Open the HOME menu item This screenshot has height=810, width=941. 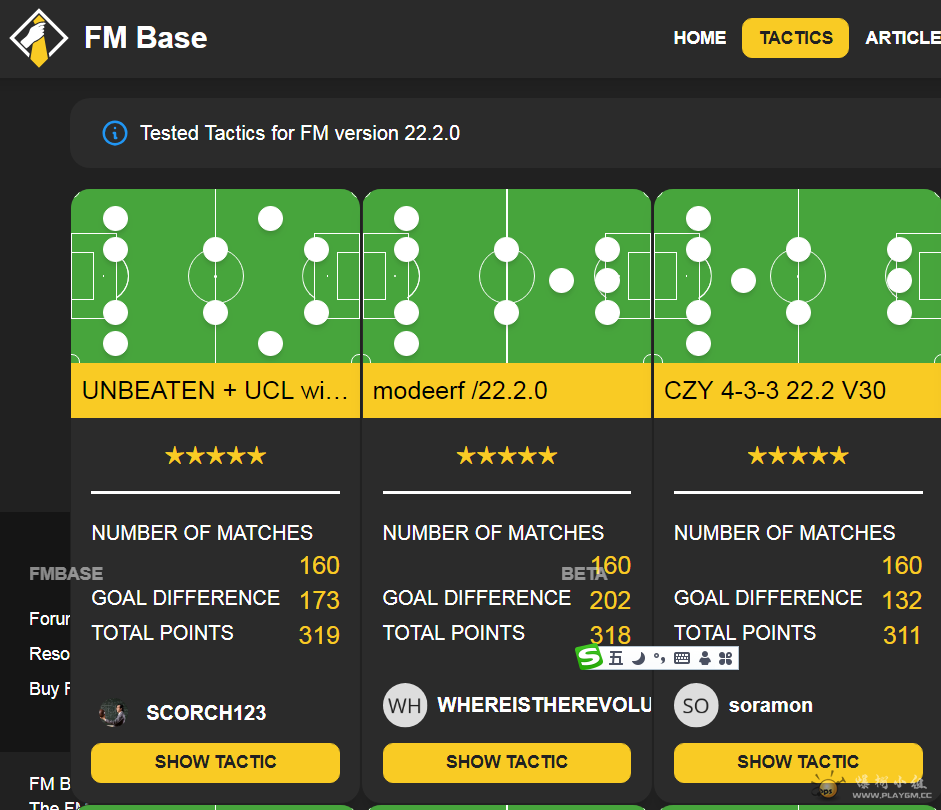click(x=699, y=38)
